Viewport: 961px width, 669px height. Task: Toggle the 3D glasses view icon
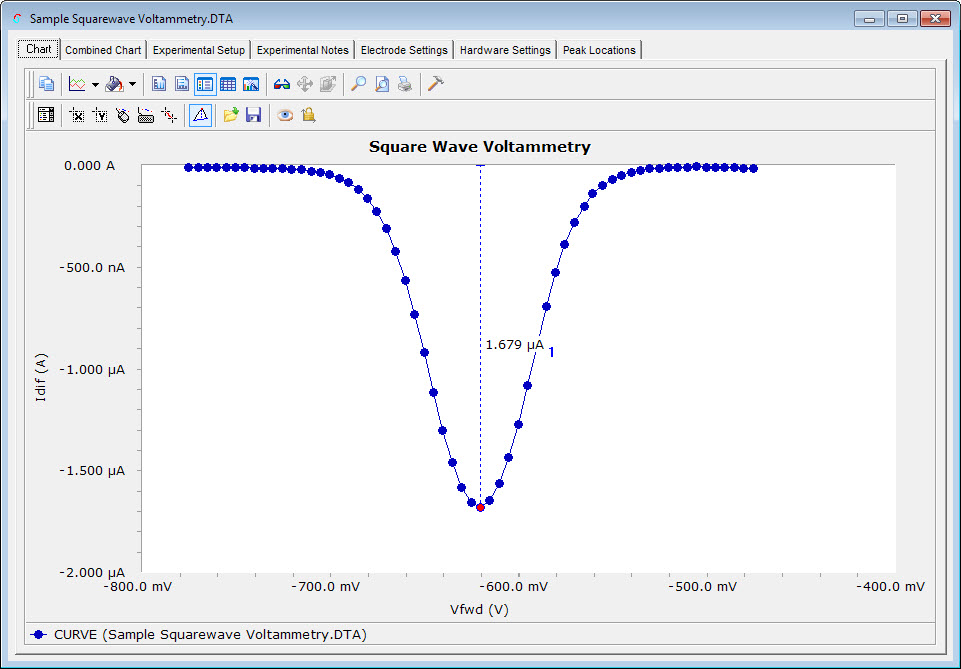click(x=282, y=84)
